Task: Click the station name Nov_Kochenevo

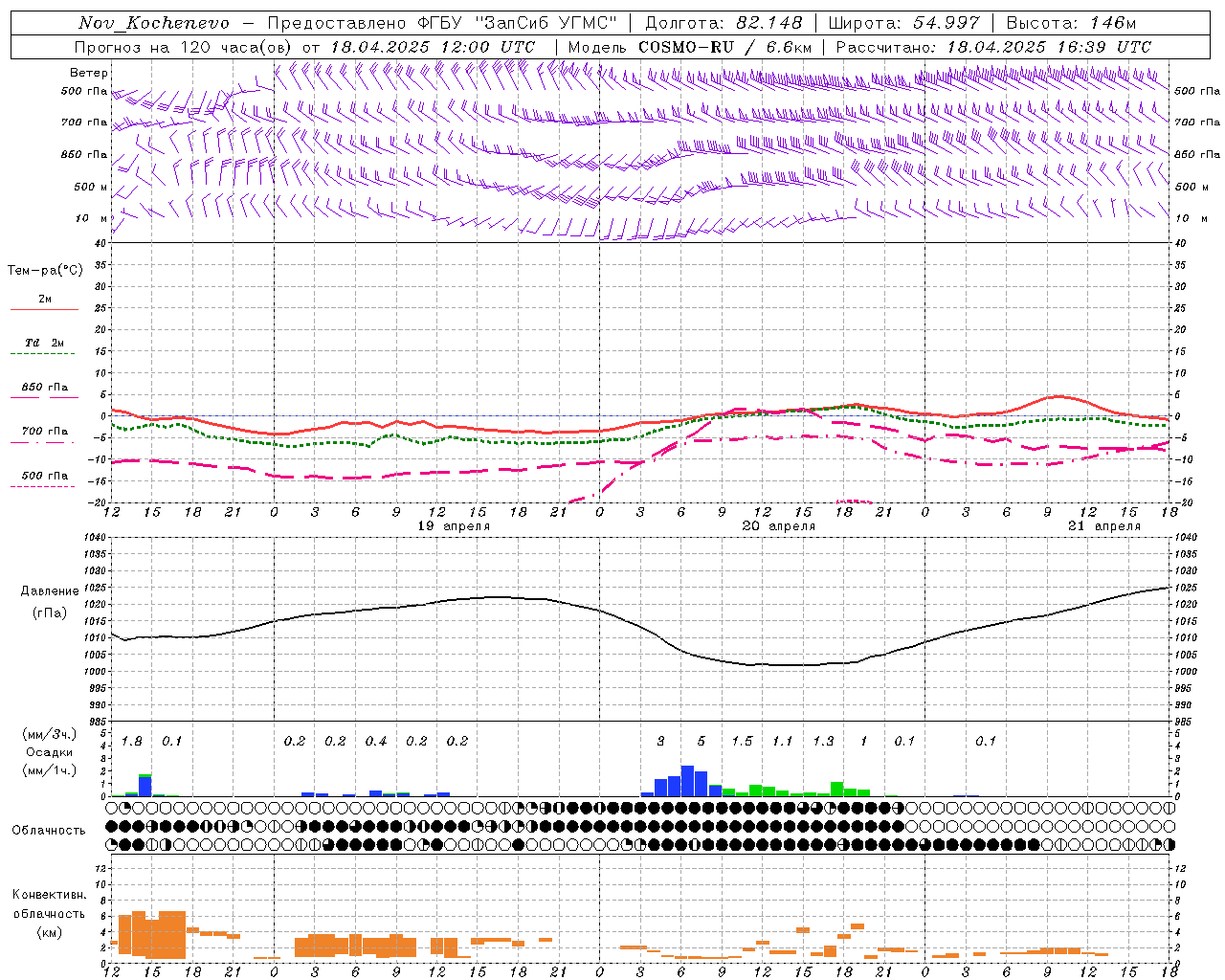Action: (154, 23)
